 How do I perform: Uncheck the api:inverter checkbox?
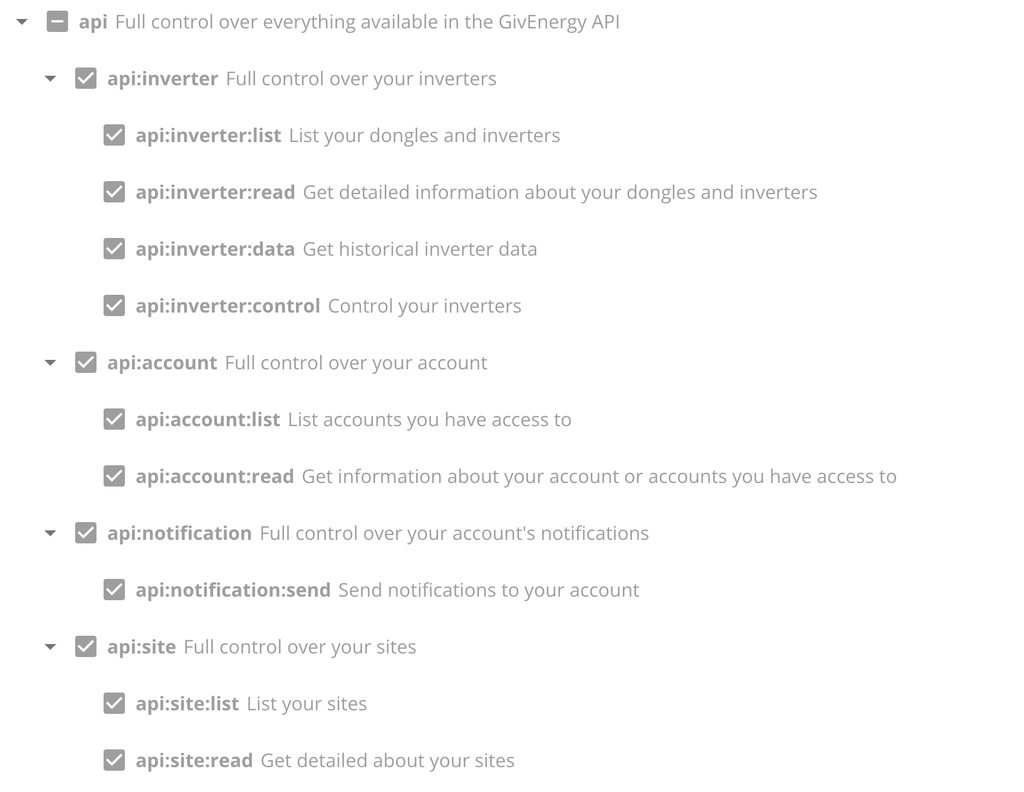[x=86, y=78]
